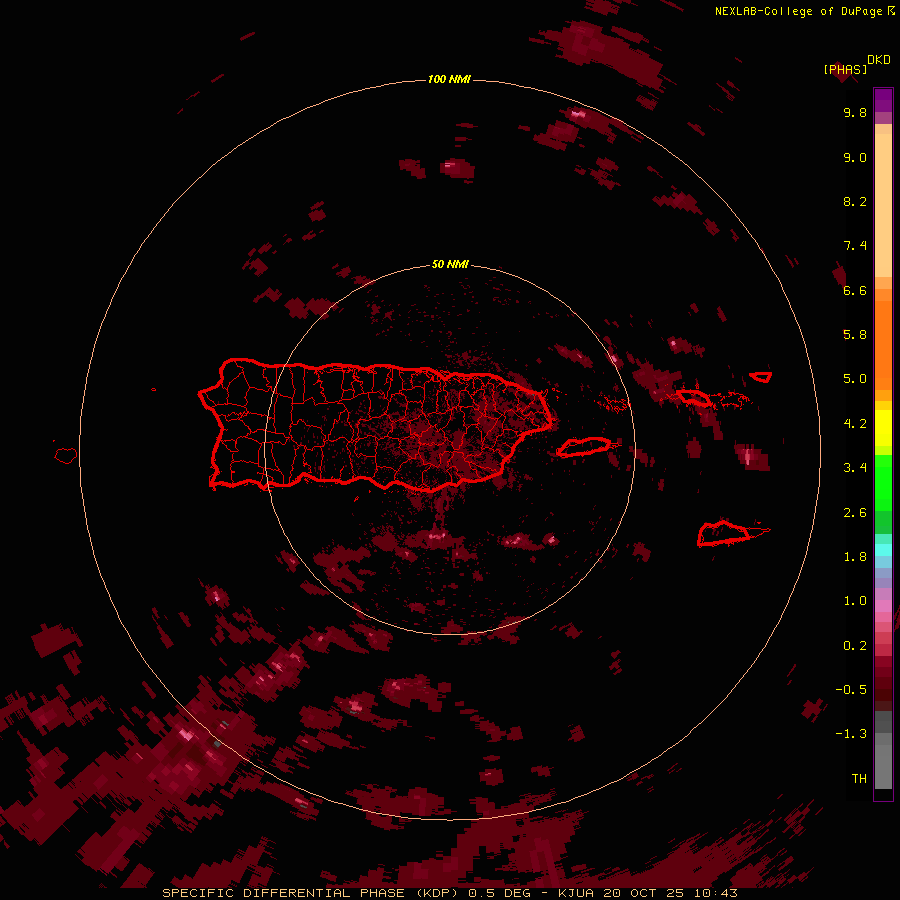This screenshot has width=900, height=900.
Task: Click the 20 OCT 25 date text
Action: tap(641, 893)
